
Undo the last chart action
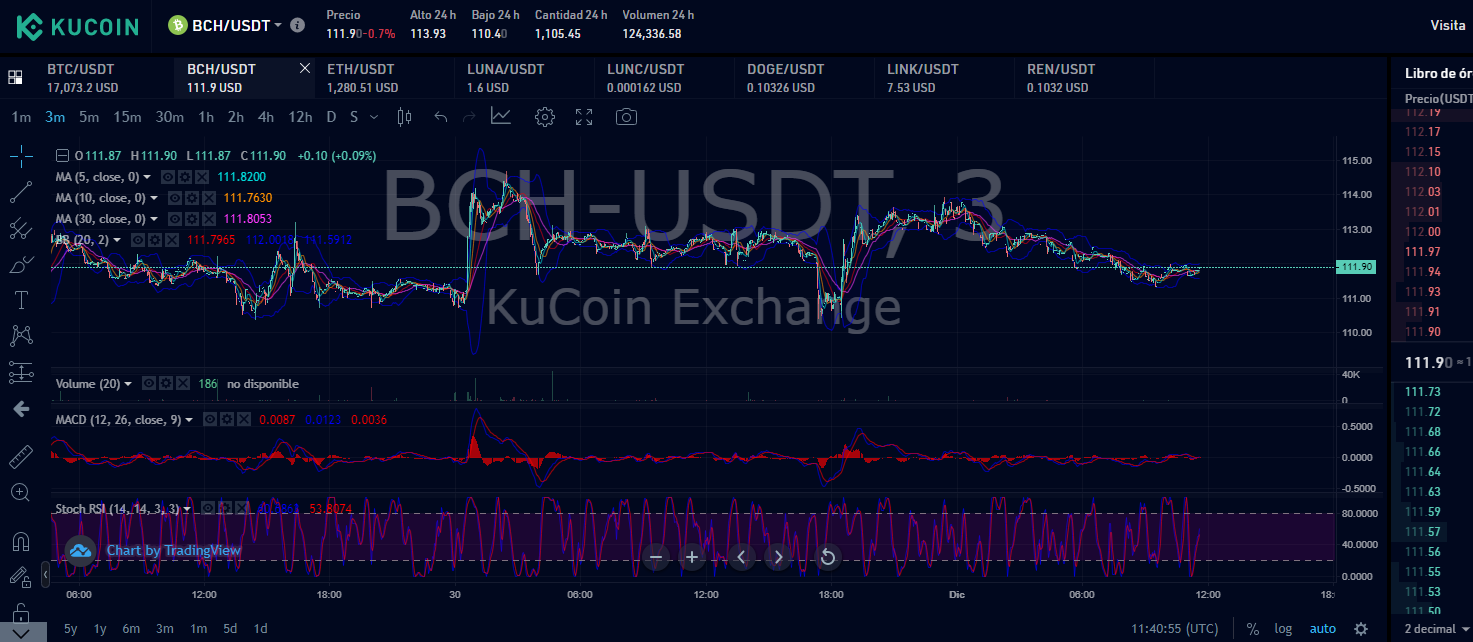441,117
